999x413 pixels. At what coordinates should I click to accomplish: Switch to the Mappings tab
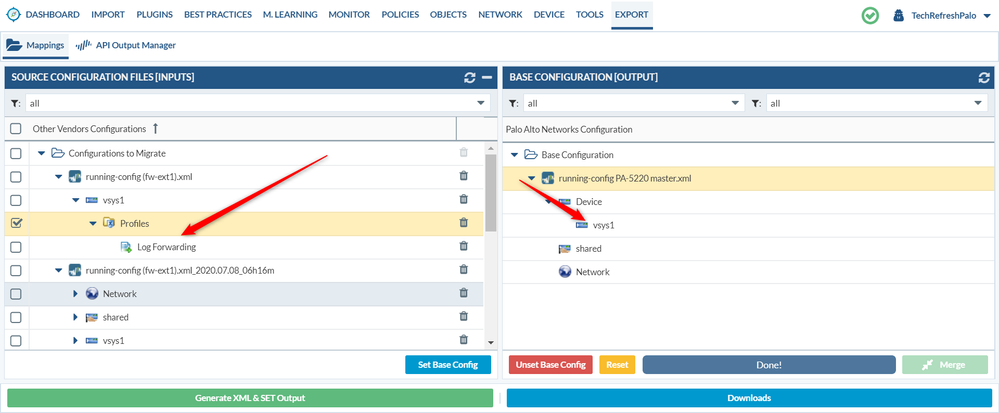(36, 45)
